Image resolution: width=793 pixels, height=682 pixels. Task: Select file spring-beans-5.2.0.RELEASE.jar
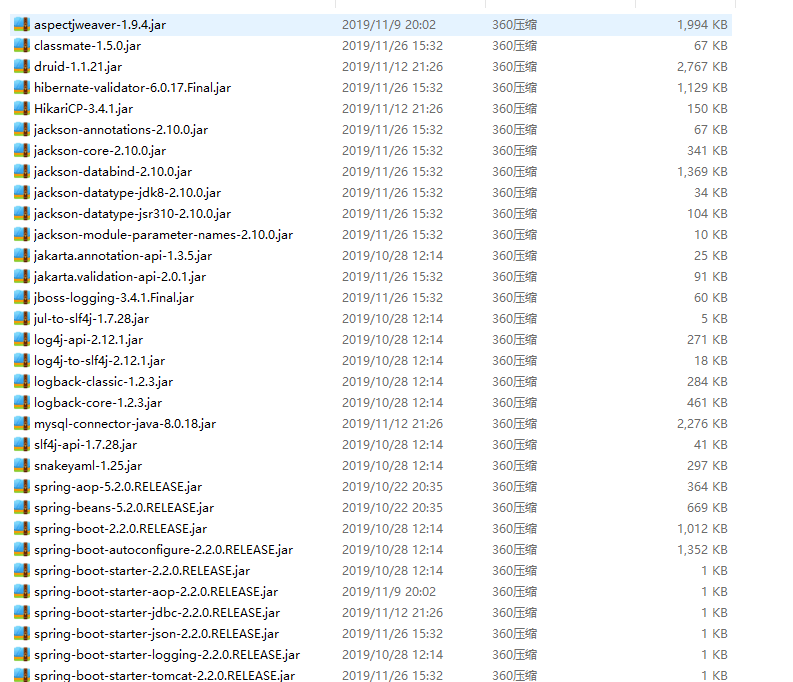tap(124, 507)
